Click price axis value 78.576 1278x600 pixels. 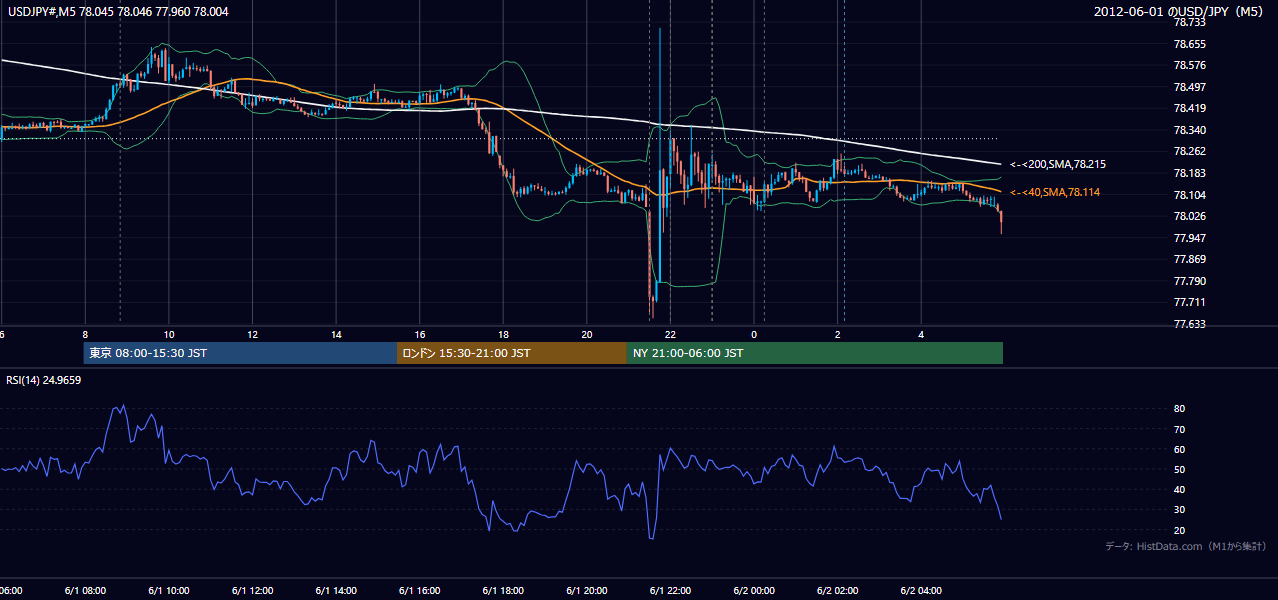coord(1190,65)
